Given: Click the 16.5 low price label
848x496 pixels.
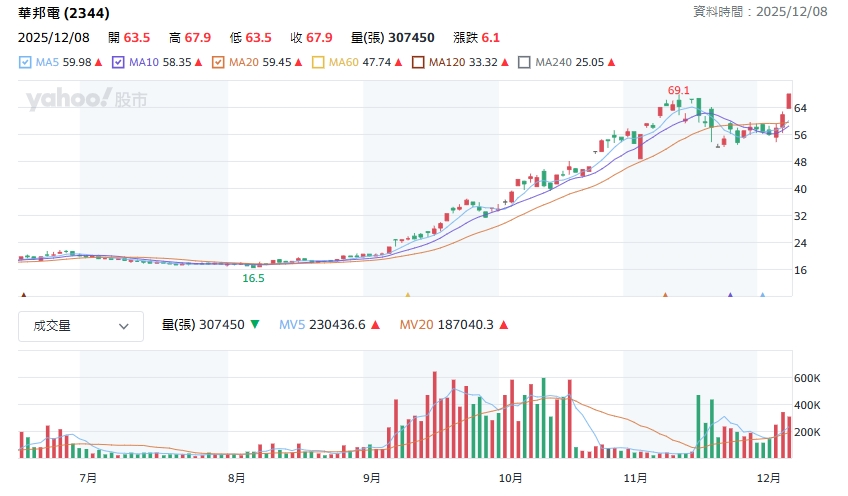Looking at the screenshot, I should coord(253,278).
